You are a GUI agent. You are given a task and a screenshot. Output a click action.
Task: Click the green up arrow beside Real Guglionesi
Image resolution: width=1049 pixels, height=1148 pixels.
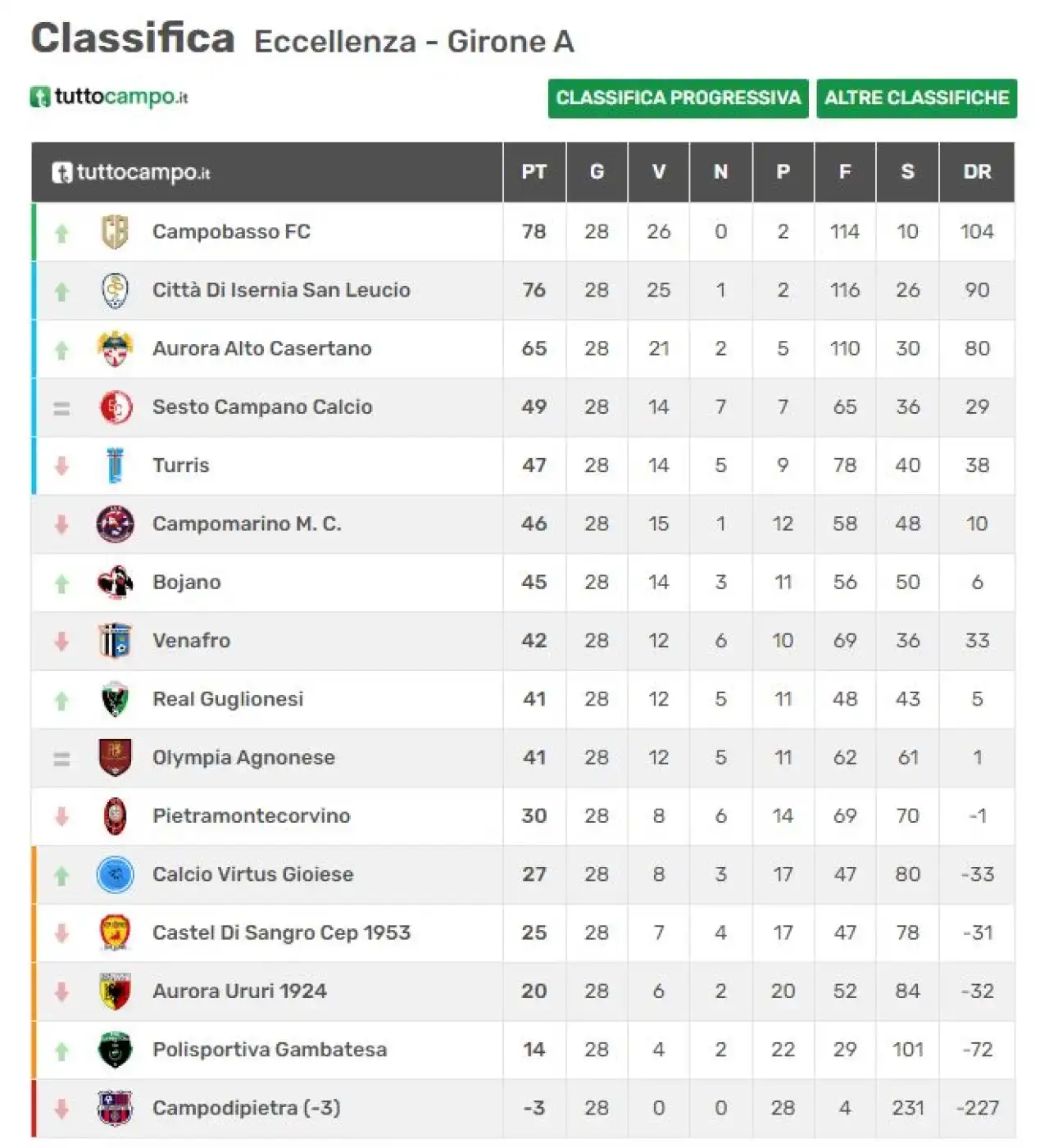(x=61, y=701)
